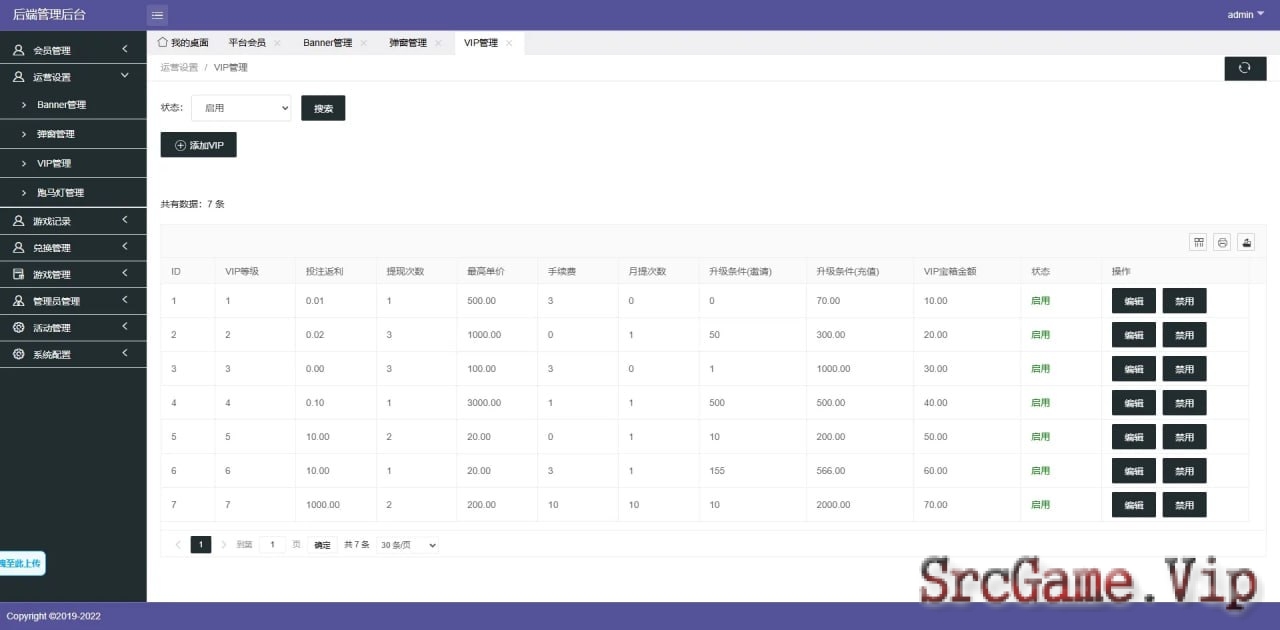Click the 兑换管理 user icon
The height and width of the screenshot is (630, 1280).
tap(18, 247)
